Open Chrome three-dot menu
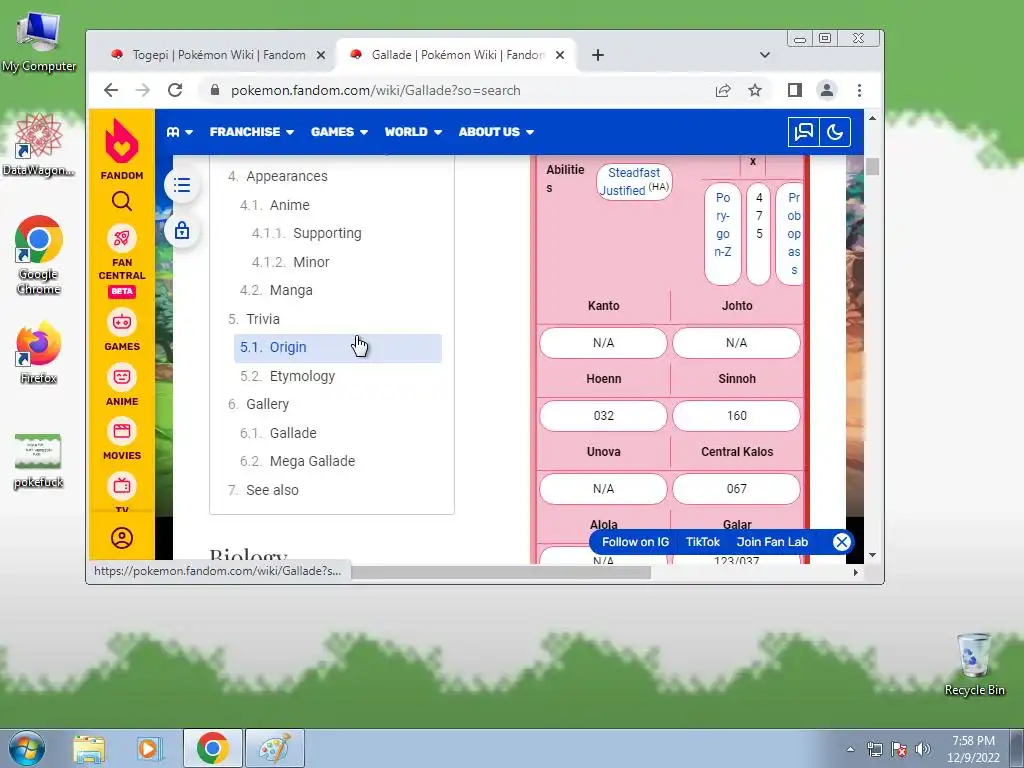The image size is (1024, 768). [859, 90]
